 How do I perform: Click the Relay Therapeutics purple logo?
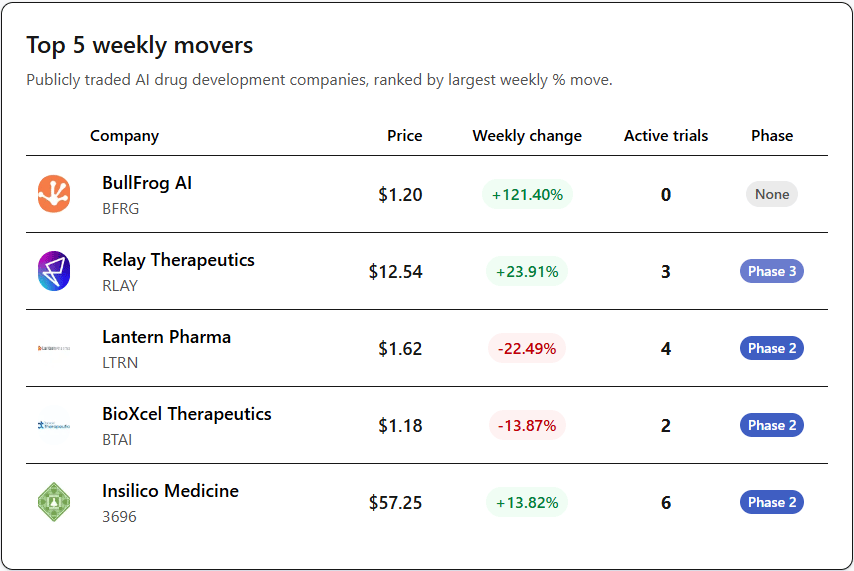54,271
